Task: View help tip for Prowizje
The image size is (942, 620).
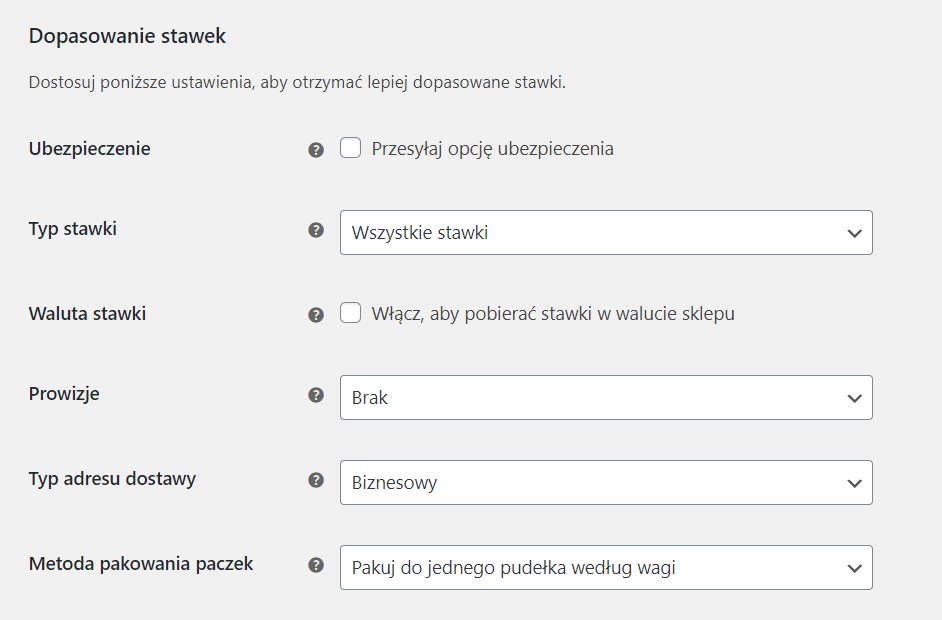Action: pos(316,395)
